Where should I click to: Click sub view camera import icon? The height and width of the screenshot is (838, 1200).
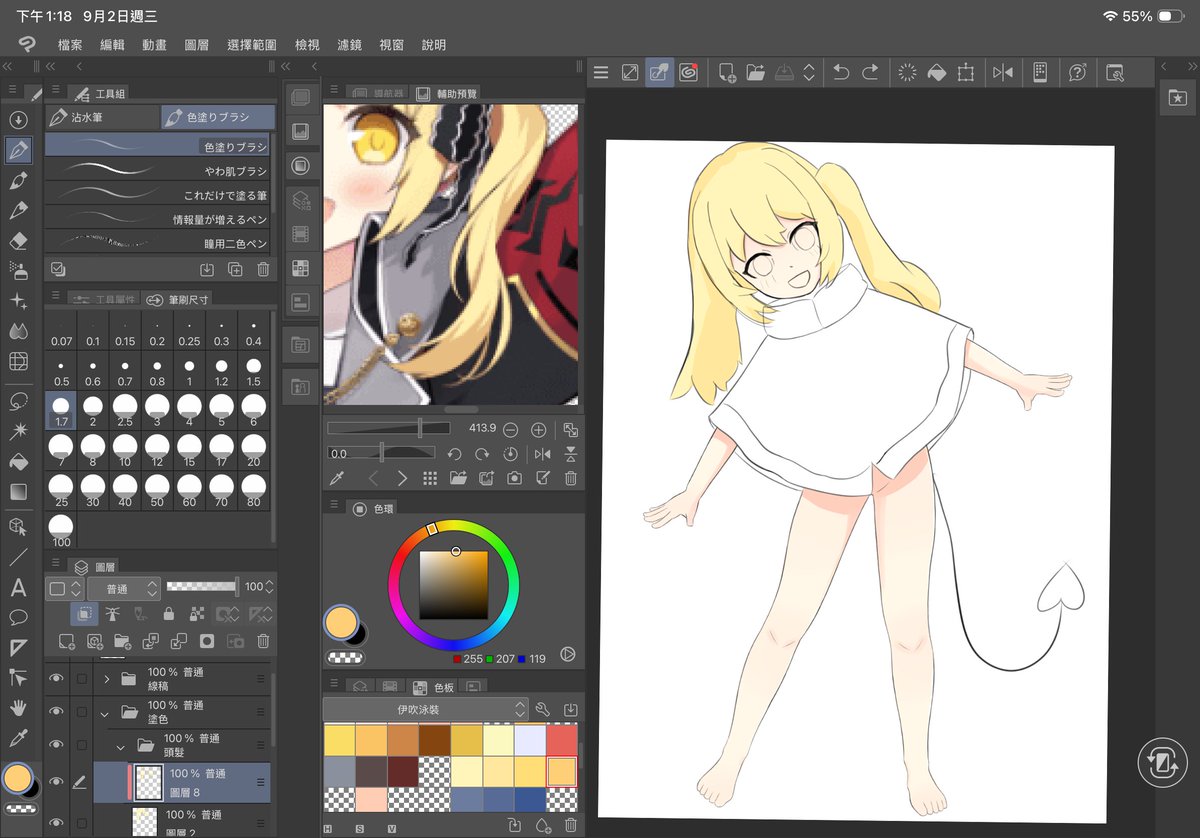pyautogui.click(x=514, y=478)
